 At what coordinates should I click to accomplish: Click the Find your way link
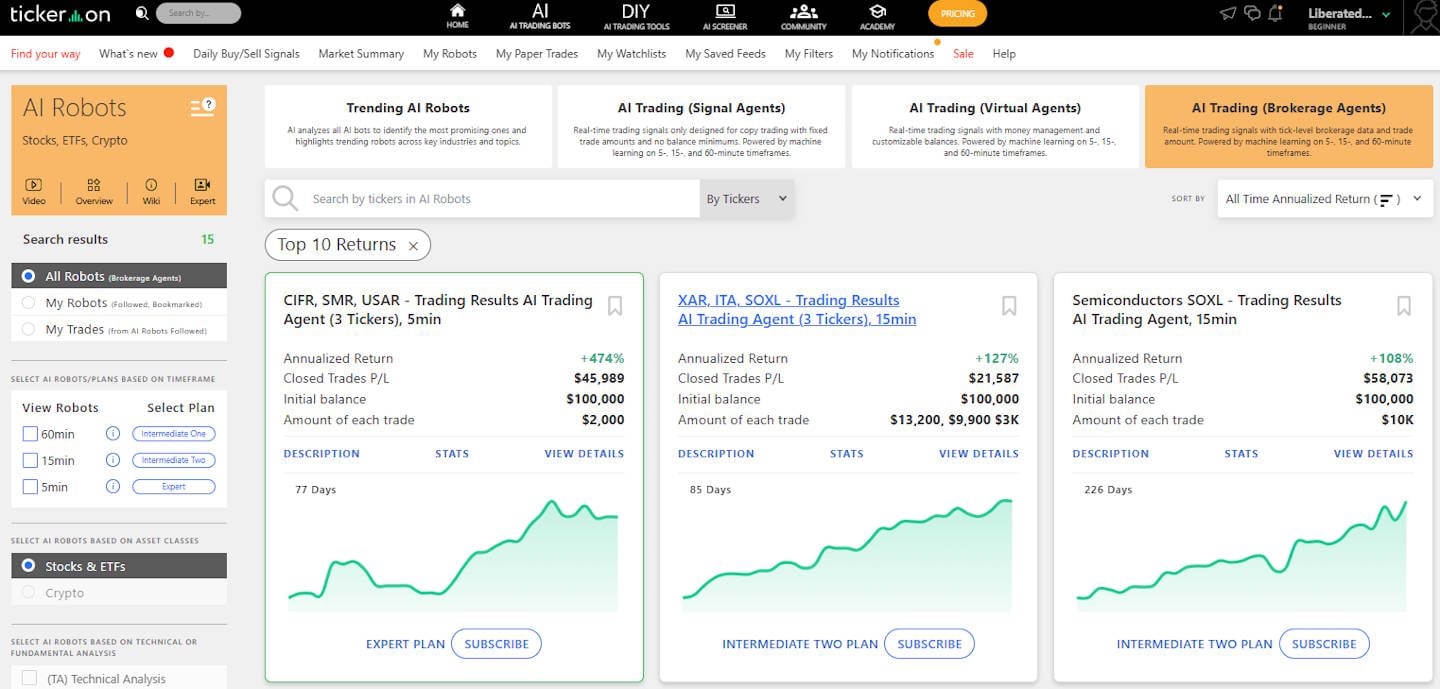(46, 54)
